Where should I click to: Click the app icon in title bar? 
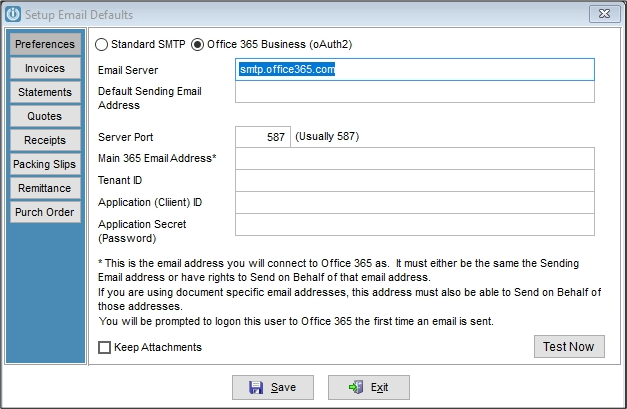pos(13,14)
